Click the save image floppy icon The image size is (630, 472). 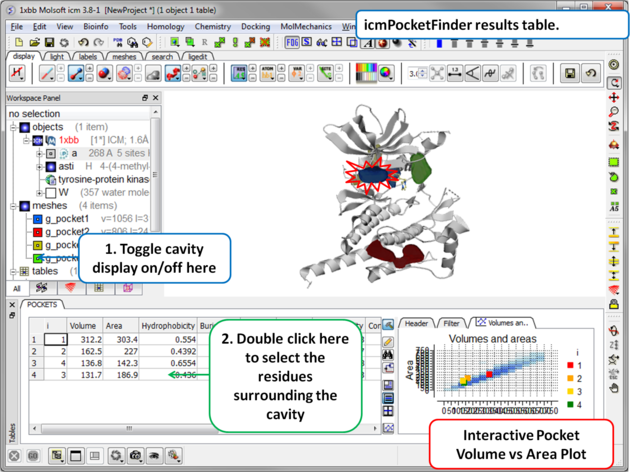coord(569,74)
